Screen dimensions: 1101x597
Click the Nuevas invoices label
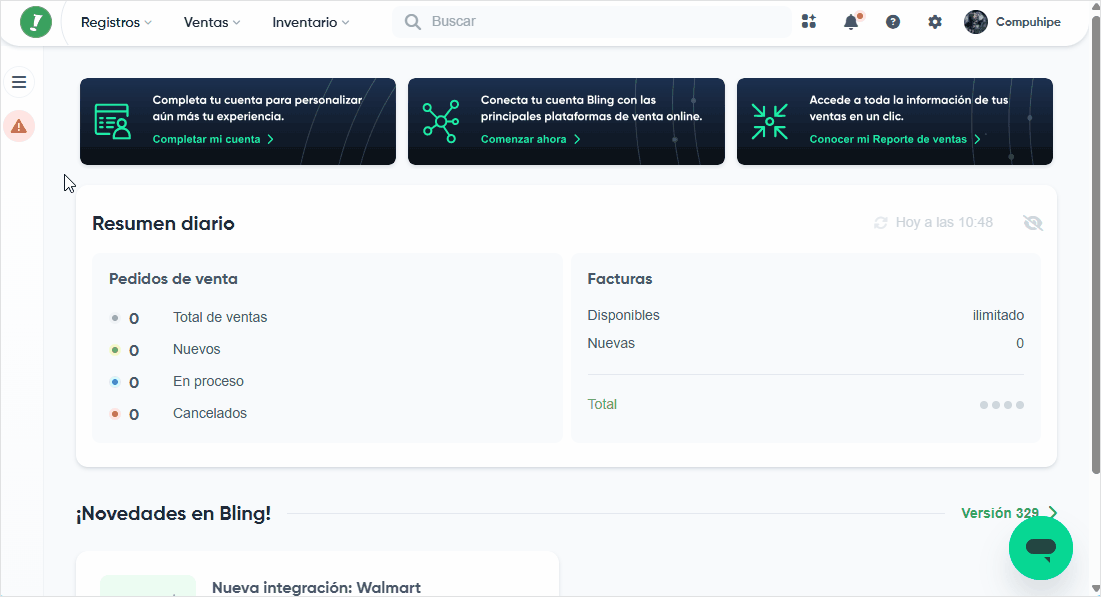point(611,343)
